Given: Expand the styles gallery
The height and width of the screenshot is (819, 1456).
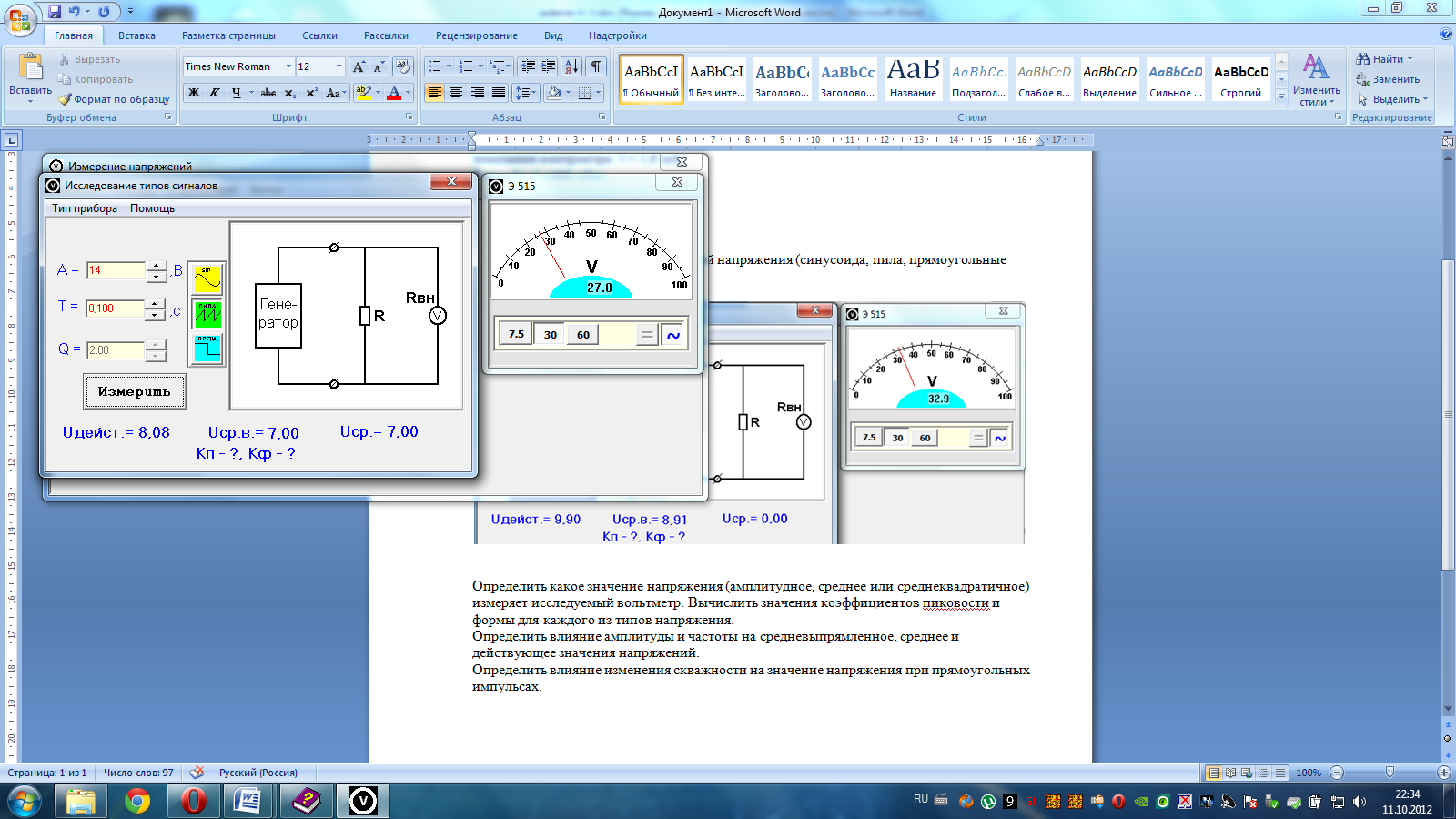Looking at the screenshot, I should point(1281,97).
